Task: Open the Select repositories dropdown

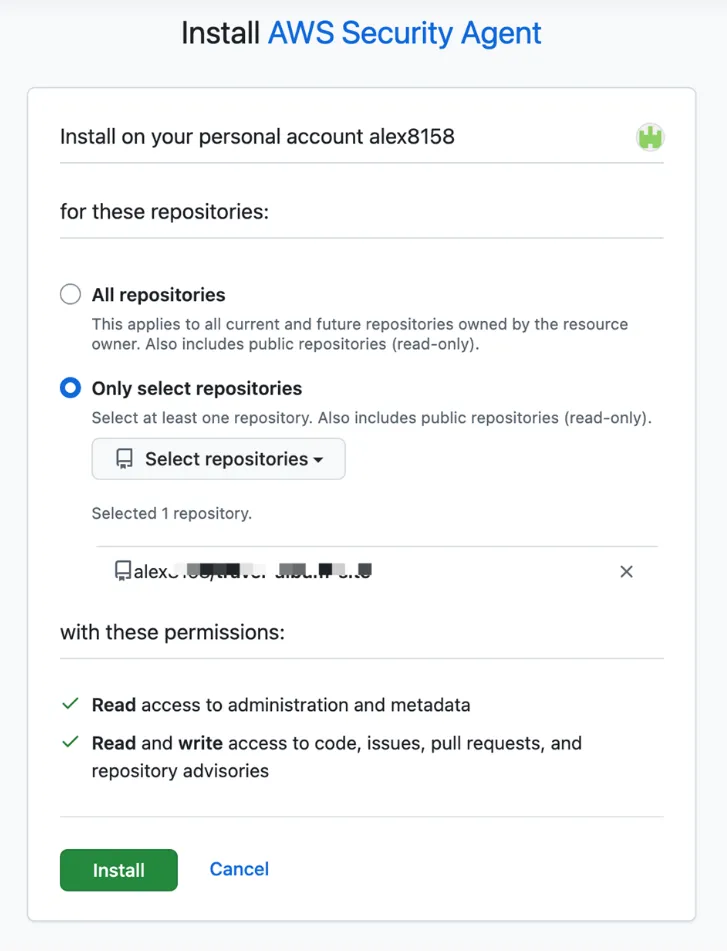Action: (x=218, y=459)
